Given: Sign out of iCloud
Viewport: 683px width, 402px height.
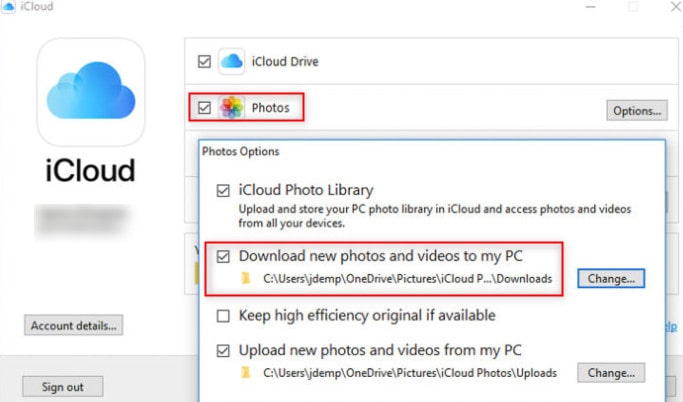Looking at the screenshot, I should pos(63,387).
